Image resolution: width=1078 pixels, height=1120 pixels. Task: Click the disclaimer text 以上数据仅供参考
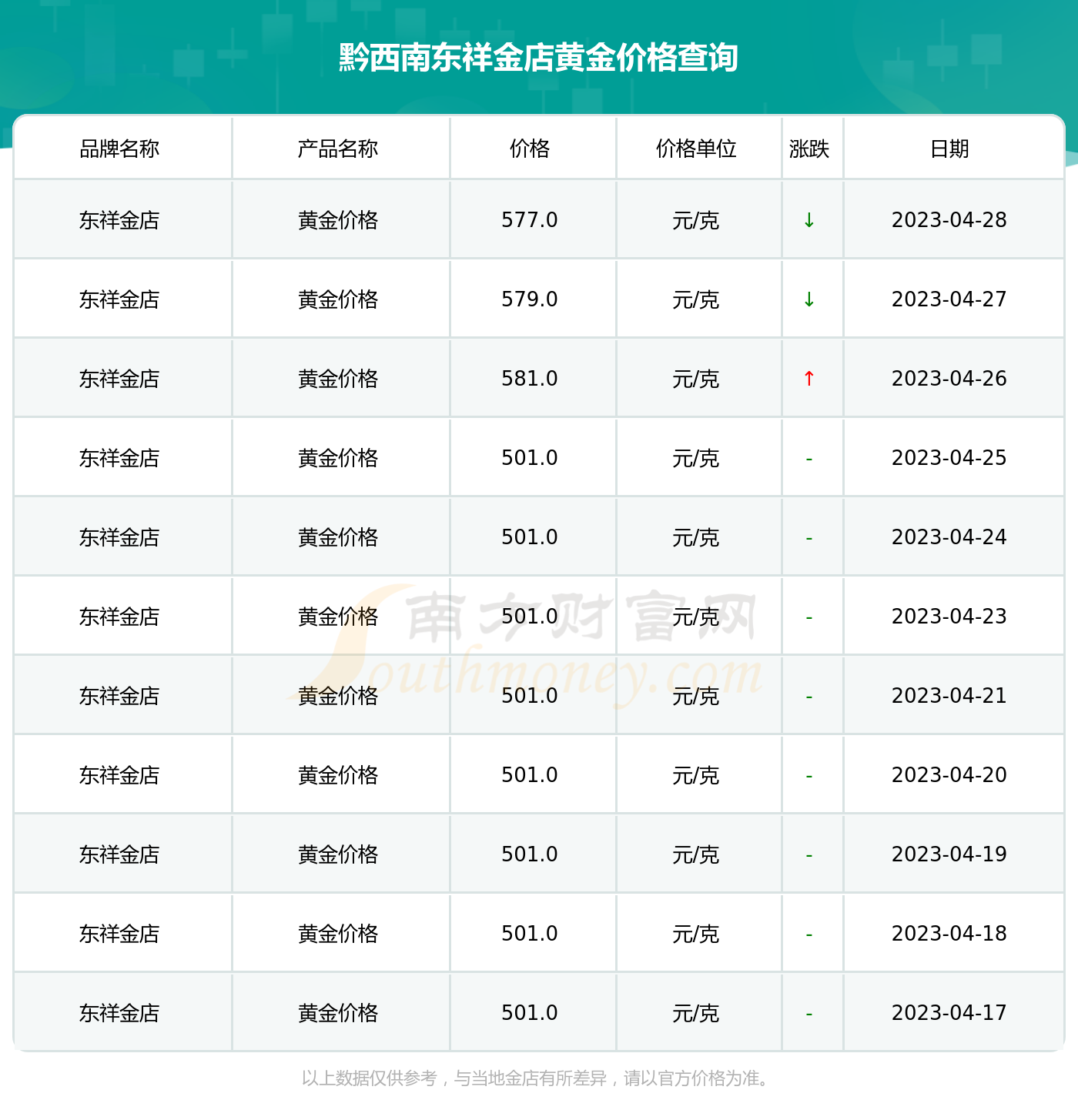370,1078
